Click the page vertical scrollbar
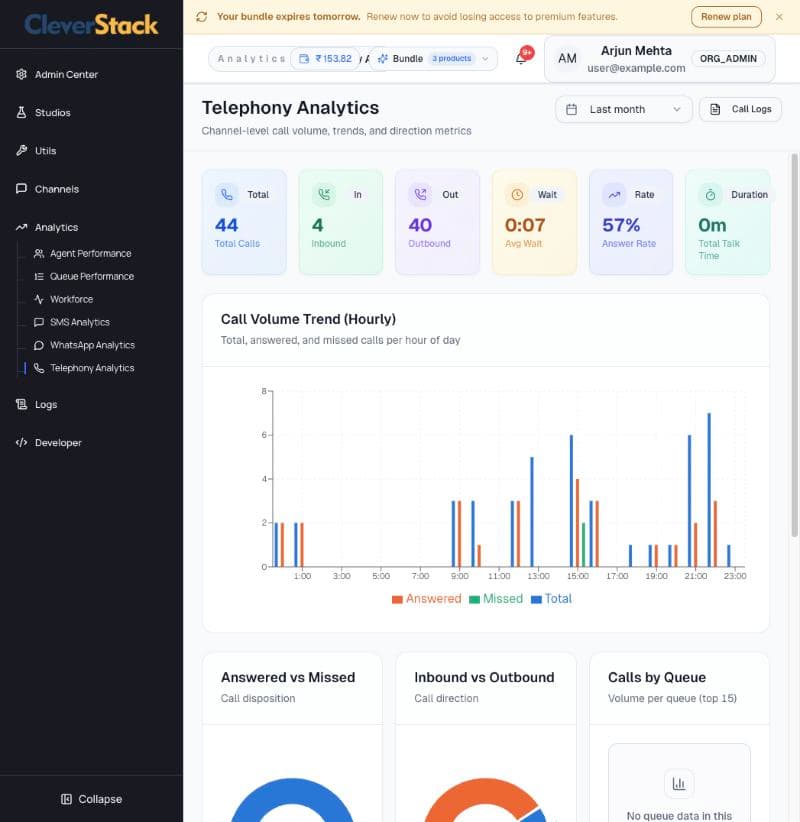800x822 pixels. point(795,345)
